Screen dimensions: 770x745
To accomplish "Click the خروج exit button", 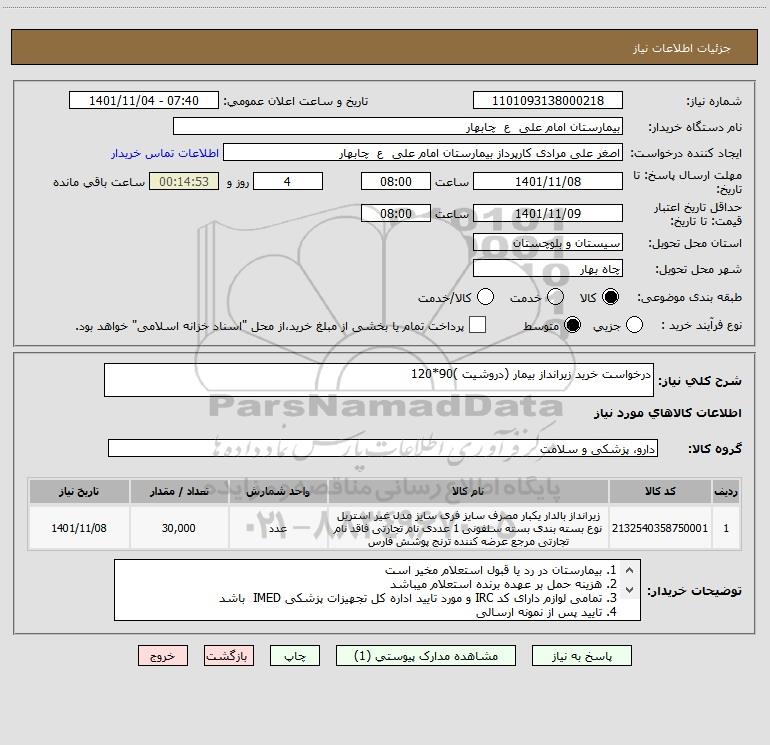I will click(163, 656).
